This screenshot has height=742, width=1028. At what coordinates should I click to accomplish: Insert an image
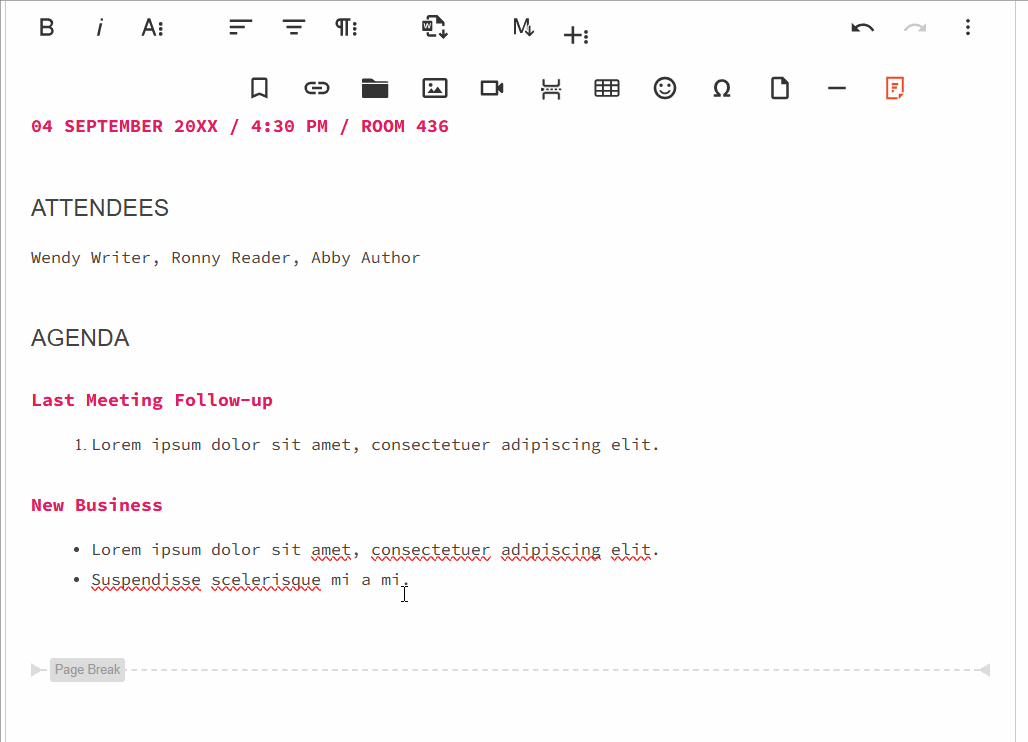pyautogui.click(x=434, y=88)
